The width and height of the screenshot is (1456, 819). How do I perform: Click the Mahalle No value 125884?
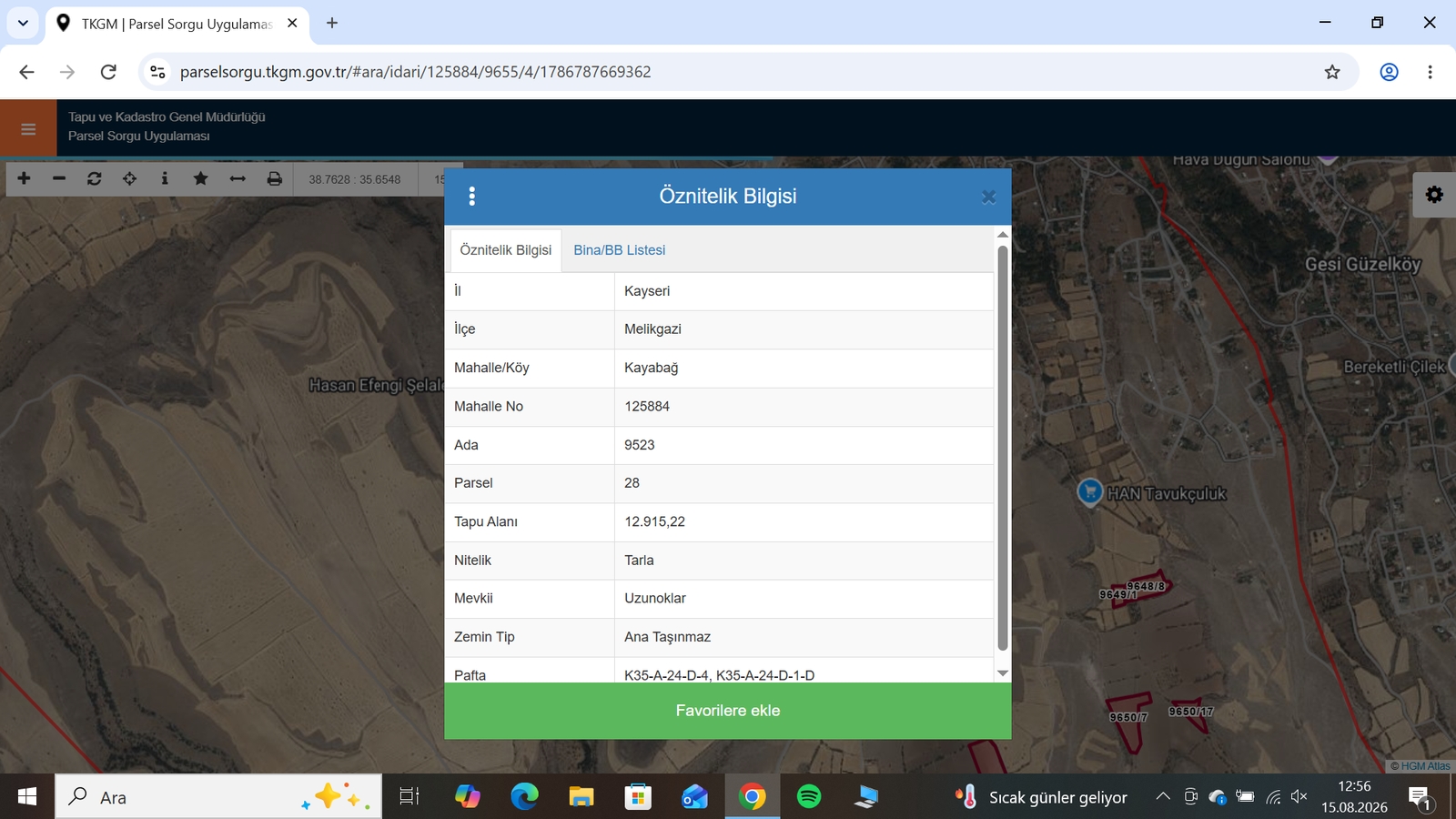click(x=647, y=407)
